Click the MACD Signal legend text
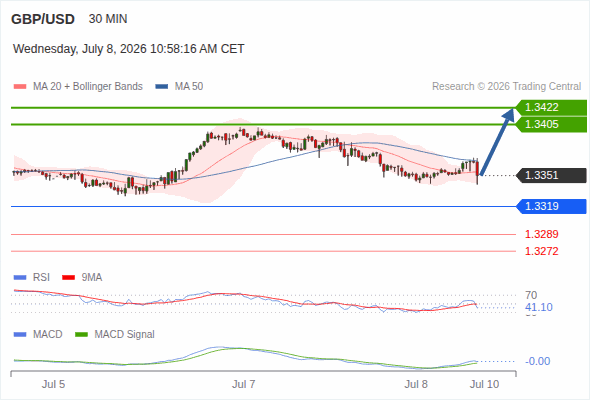The image size is (590, 400). pos(124,335)
